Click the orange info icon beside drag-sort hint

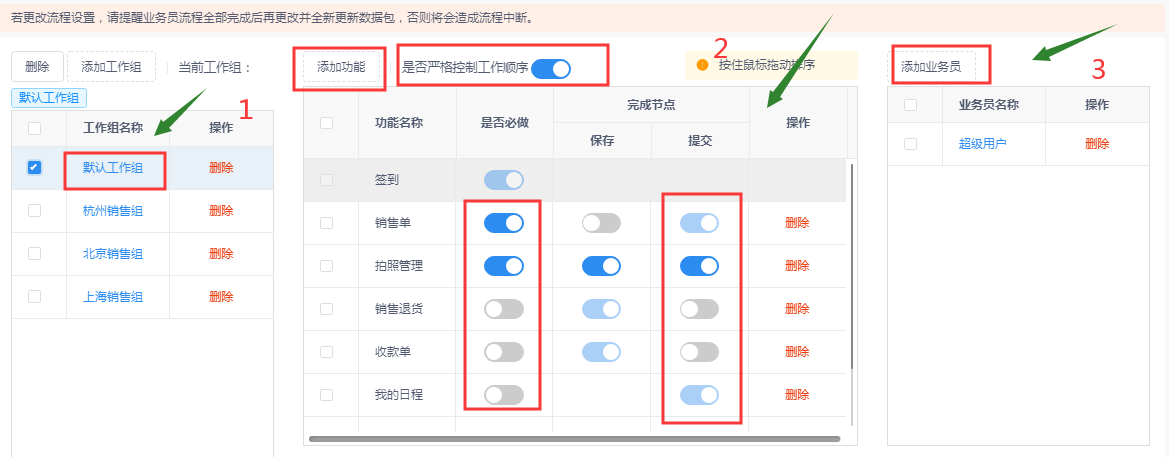(x=702, y=65)
